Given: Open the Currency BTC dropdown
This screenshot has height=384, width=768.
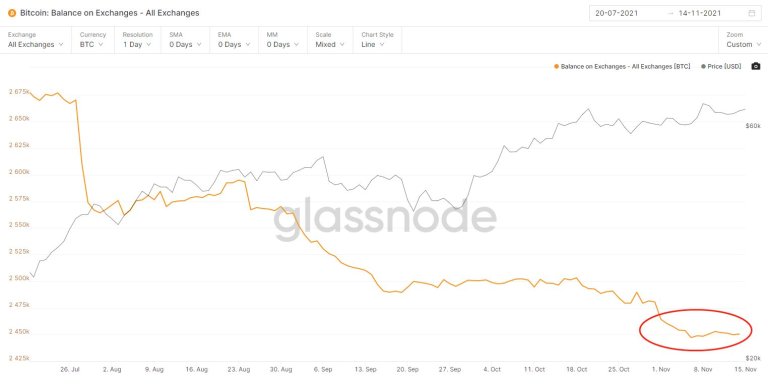Looking at the screenshot, I should [x=92, y=40].
